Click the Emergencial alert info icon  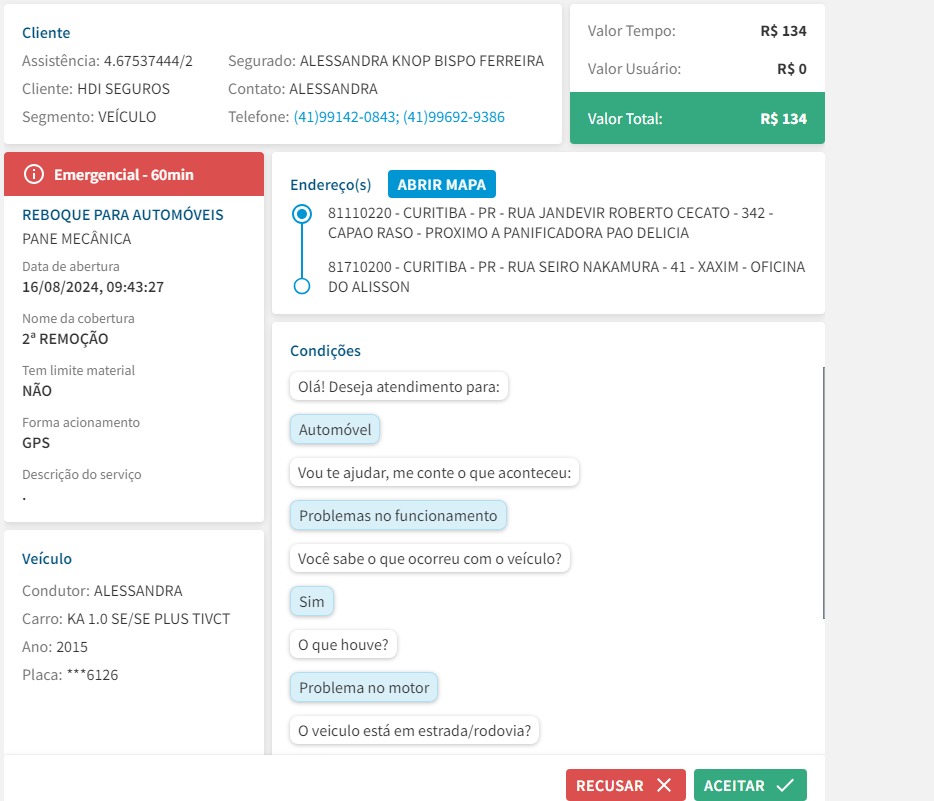click(34, 175)
